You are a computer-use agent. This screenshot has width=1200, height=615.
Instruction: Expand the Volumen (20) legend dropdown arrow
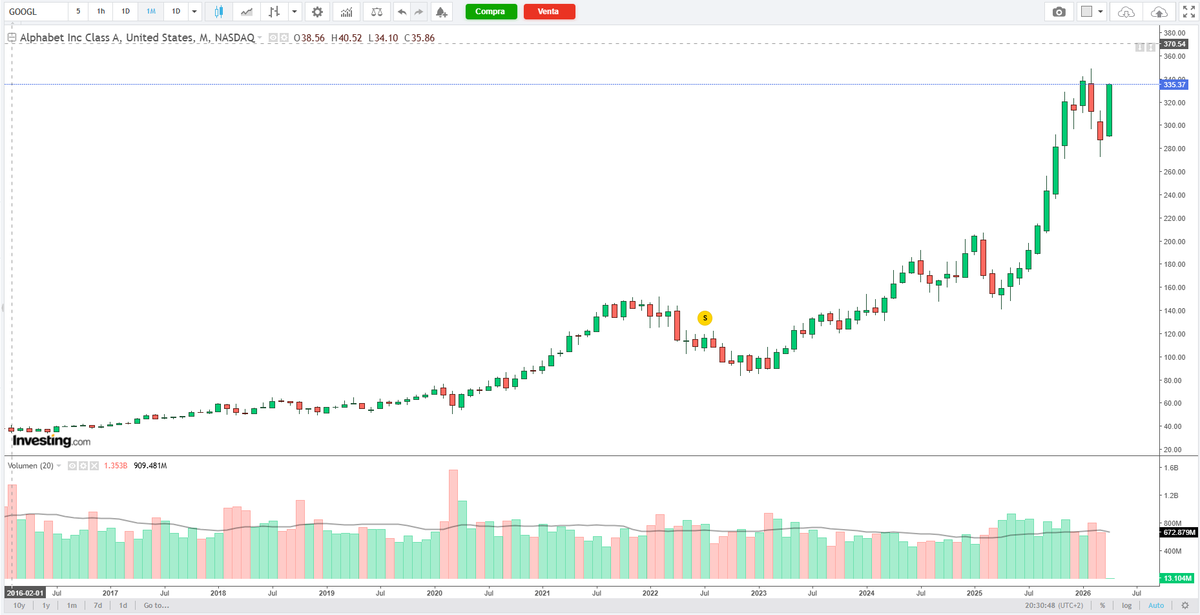60,465
